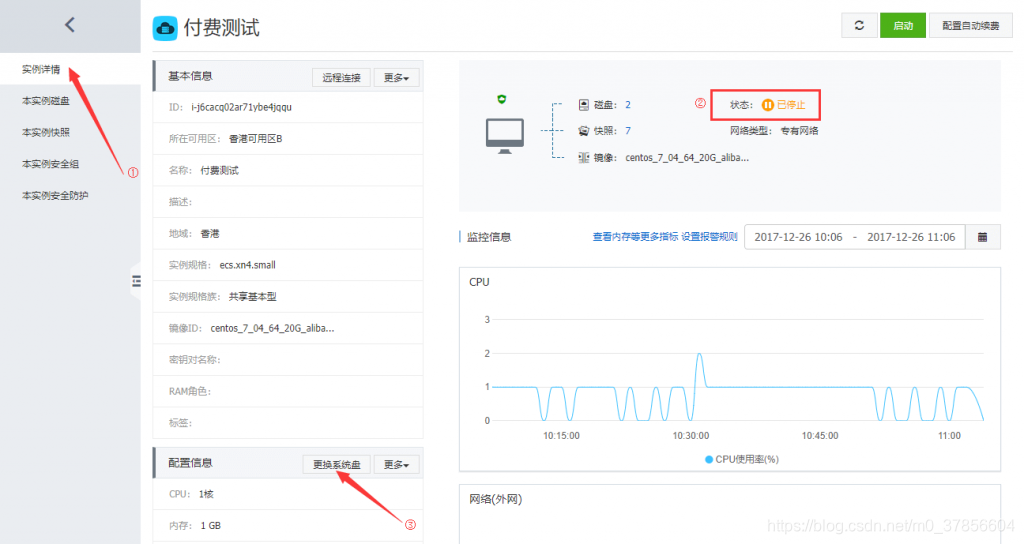Click instance ID i-j6cacq02ar71ybe4jqqu
The width and height of the screenshot is (1024, 544).
242,107
